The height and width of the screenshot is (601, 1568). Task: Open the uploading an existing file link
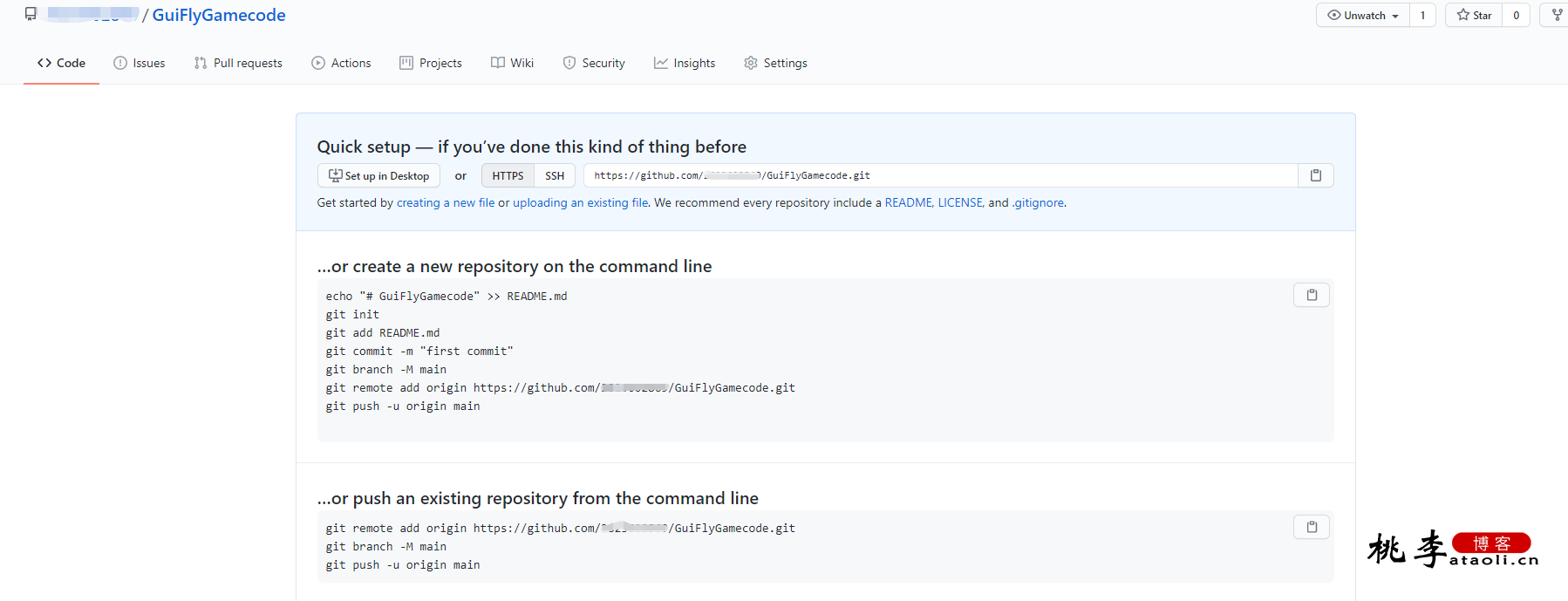[581, 202]
